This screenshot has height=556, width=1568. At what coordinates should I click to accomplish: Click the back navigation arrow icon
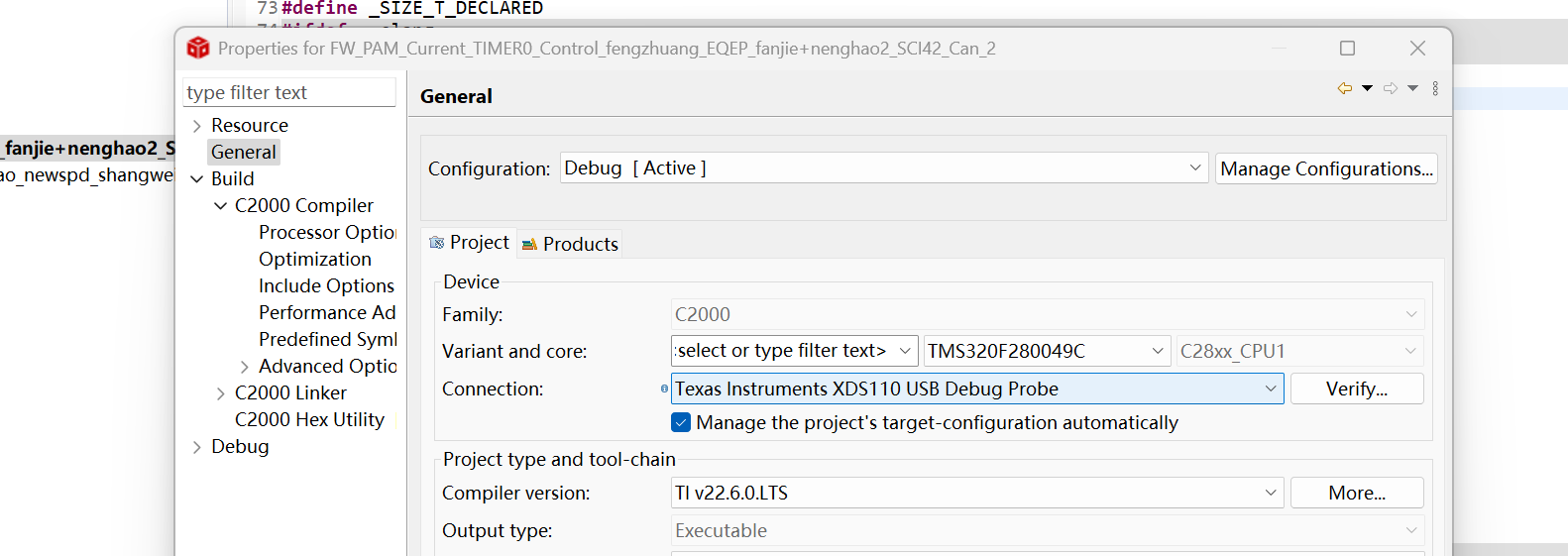[1345, 88]
